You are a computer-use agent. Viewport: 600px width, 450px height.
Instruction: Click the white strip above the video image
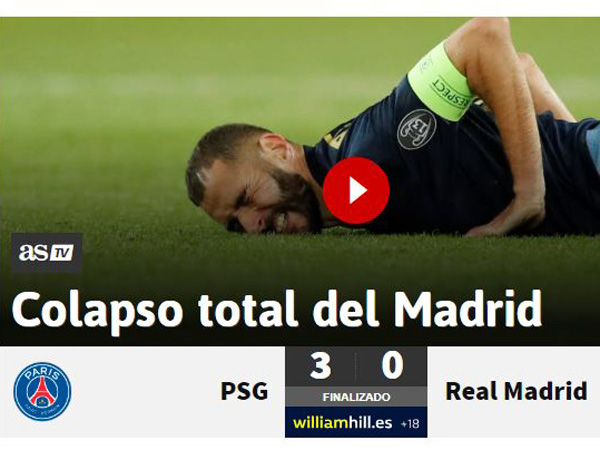[x=300, y=8]
